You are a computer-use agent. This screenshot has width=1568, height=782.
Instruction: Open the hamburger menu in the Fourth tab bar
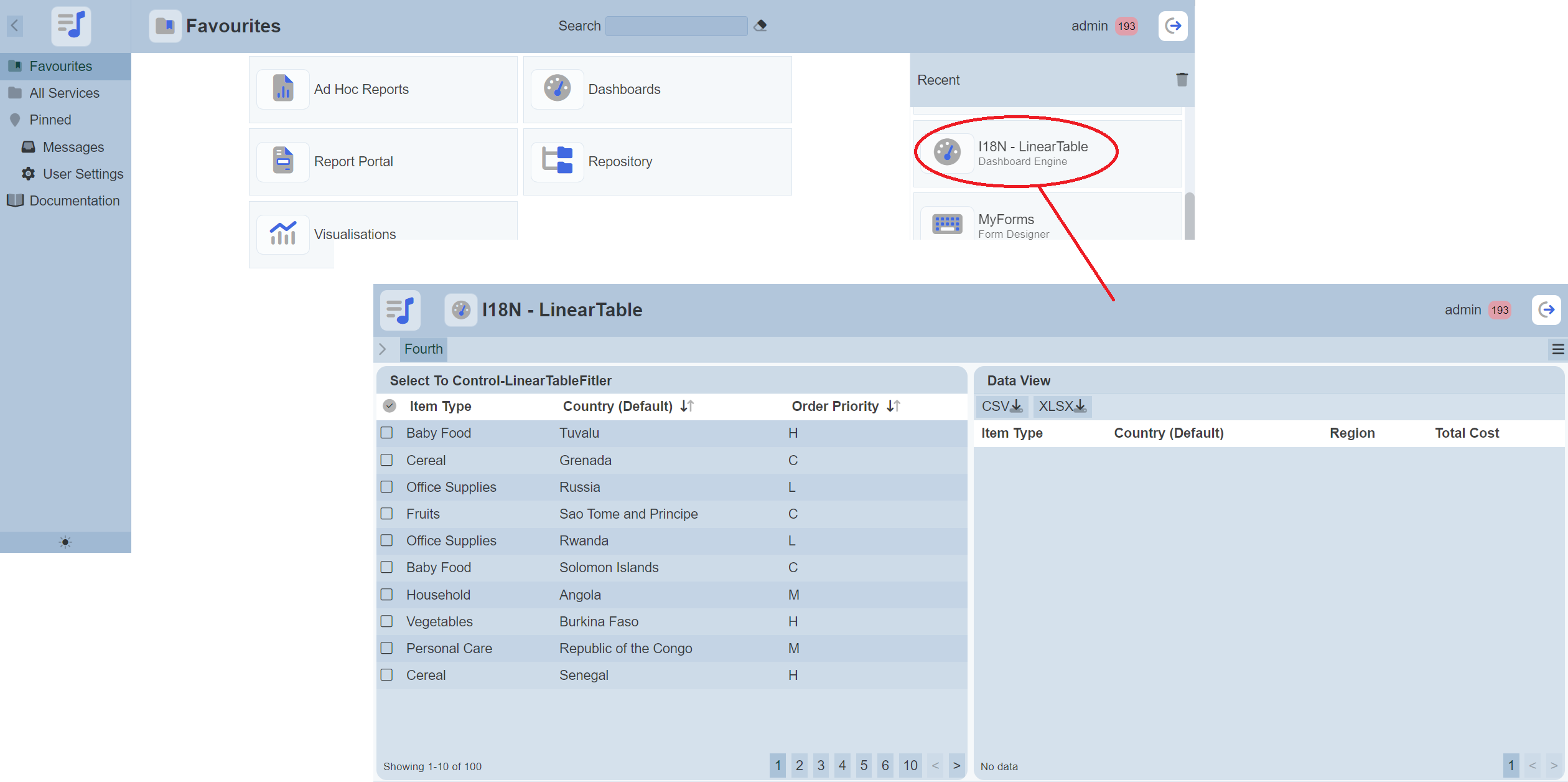(x=1558, y=349)
